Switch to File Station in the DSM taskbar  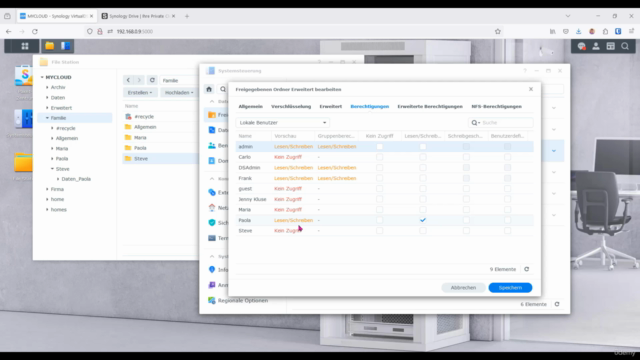tap(49, 46)
